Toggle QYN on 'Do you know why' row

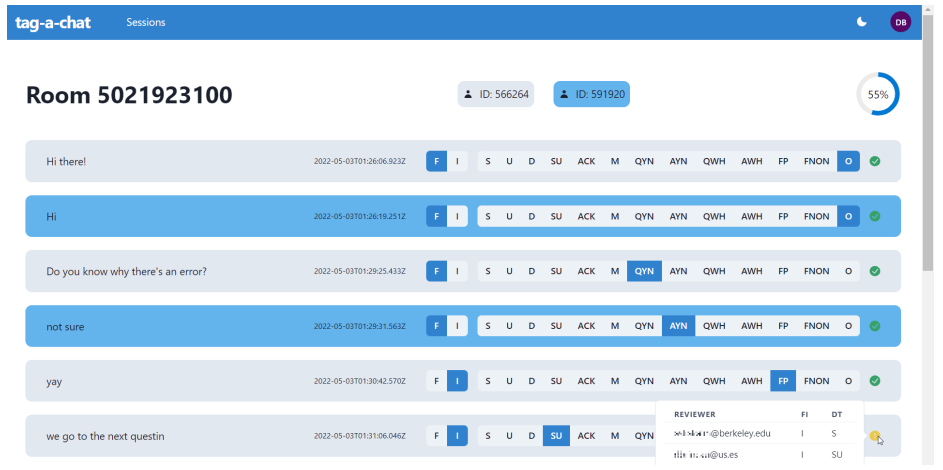tap(644, 271)
